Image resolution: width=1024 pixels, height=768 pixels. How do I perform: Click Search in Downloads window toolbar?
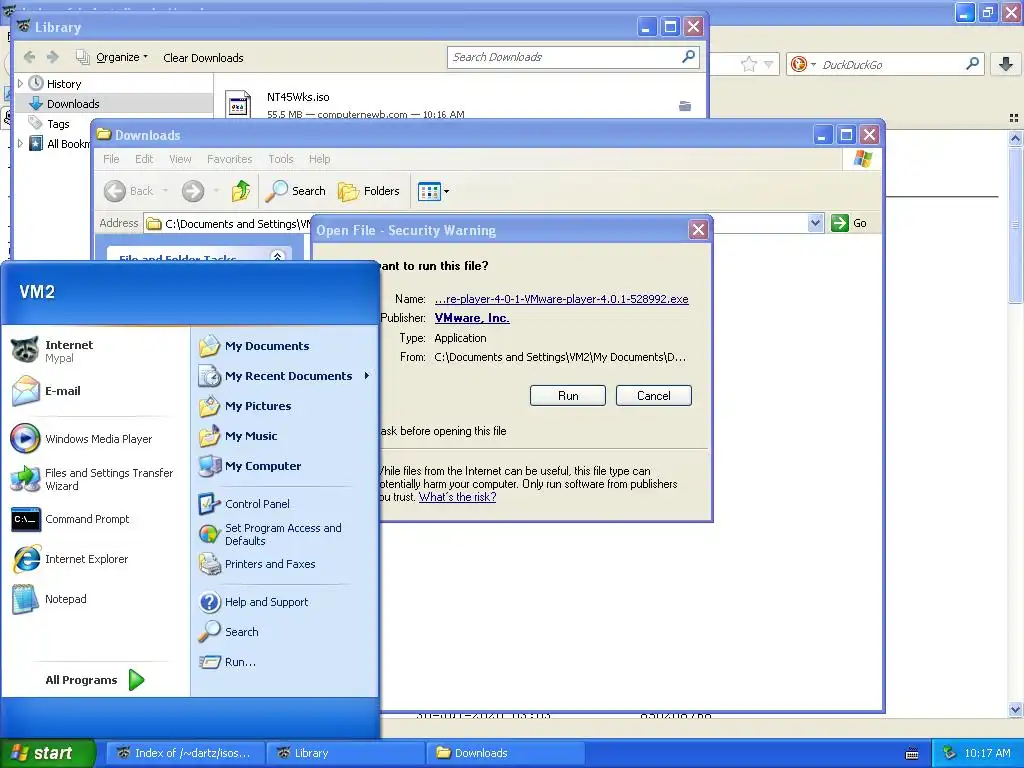pos(296,191)
